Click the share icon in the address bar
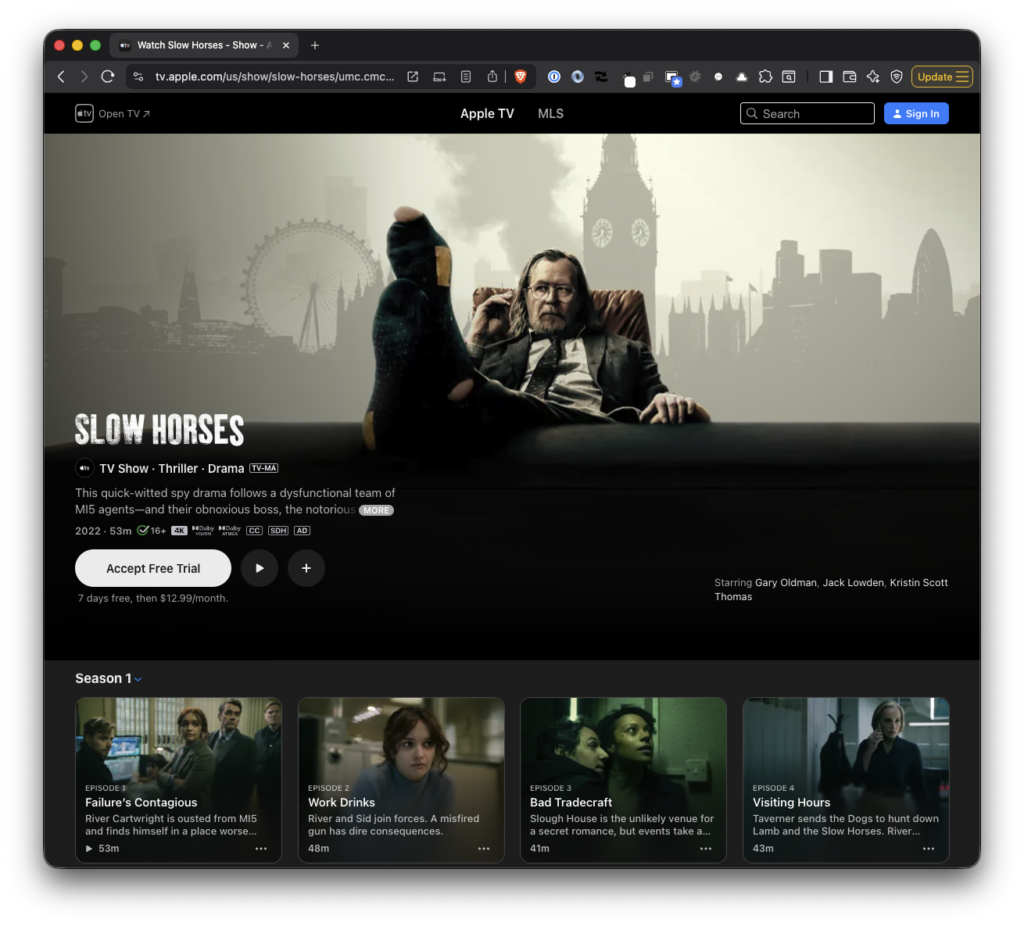 (x=492, y=77)
